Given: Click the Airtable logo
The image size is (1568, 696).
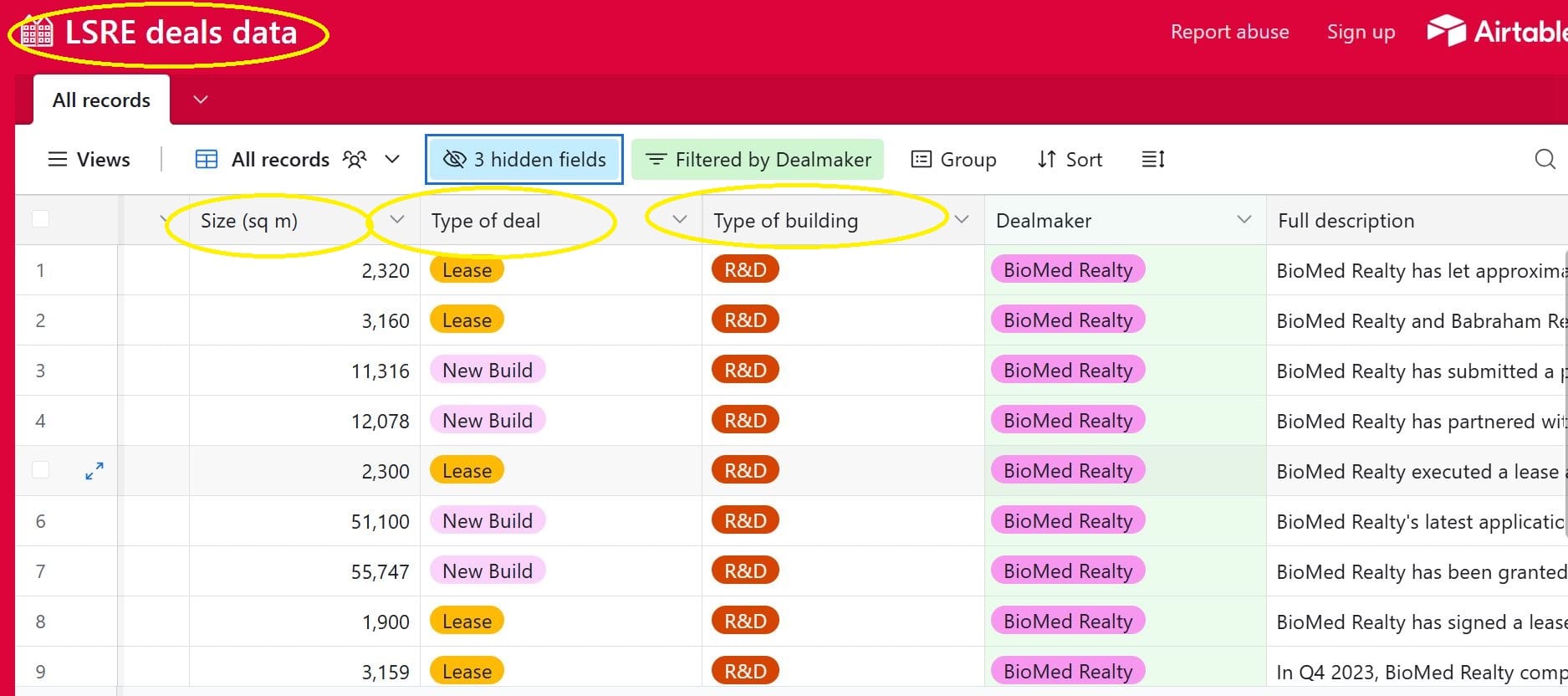Looking at the screenshot, I should click(1496, 32).
